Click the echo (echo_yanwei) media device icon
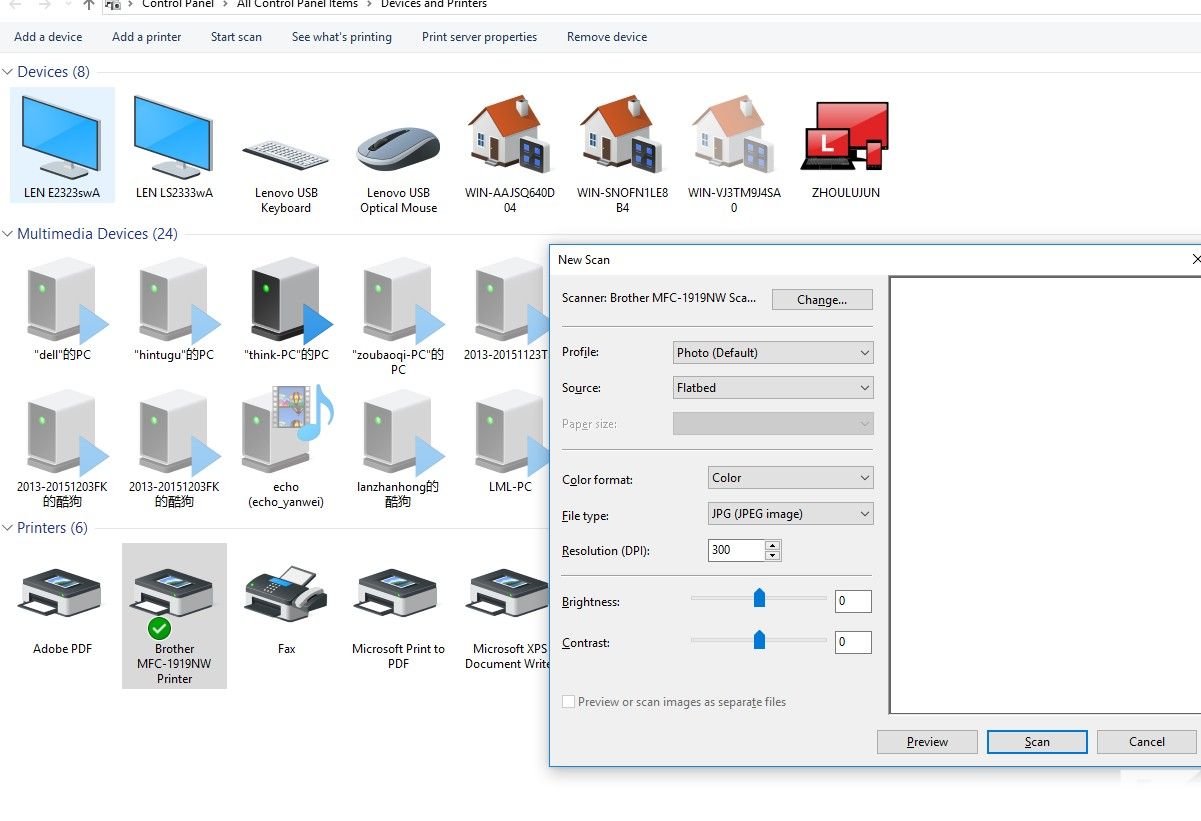 pos(286,430)
